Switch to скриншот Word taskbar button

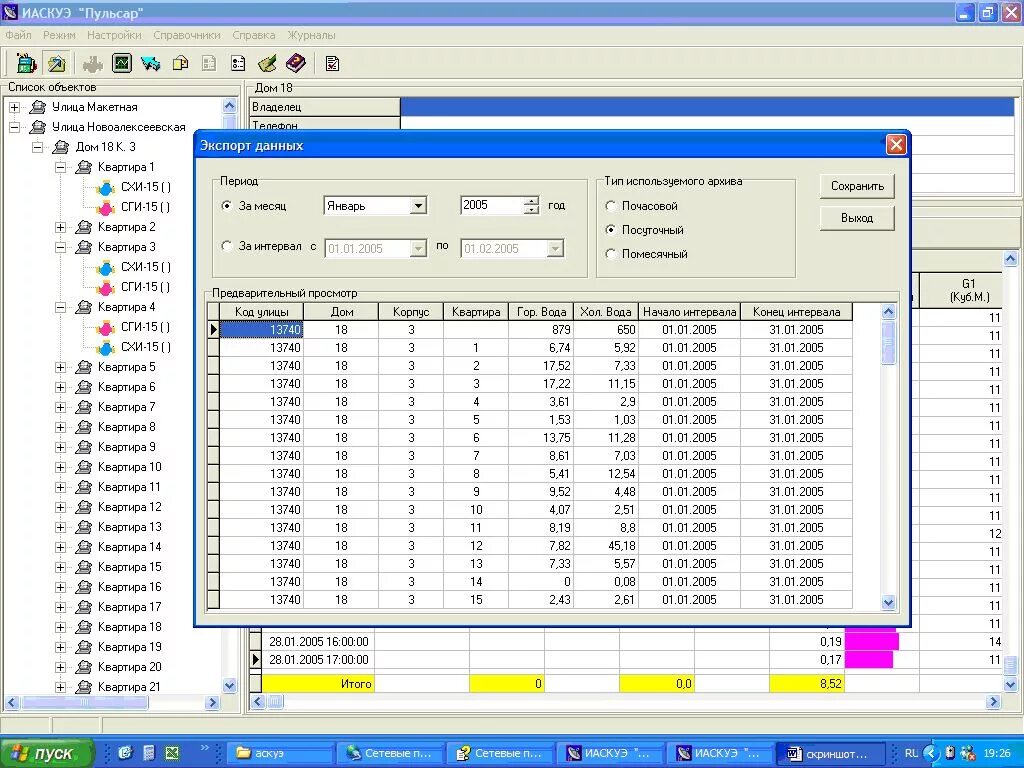(831, 753)
